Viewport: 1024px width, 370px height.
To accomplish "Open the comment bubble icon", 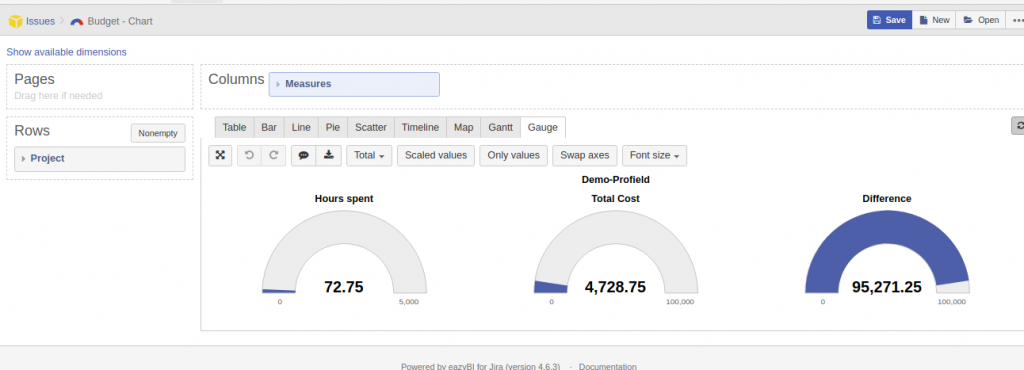I will (303, 155).
